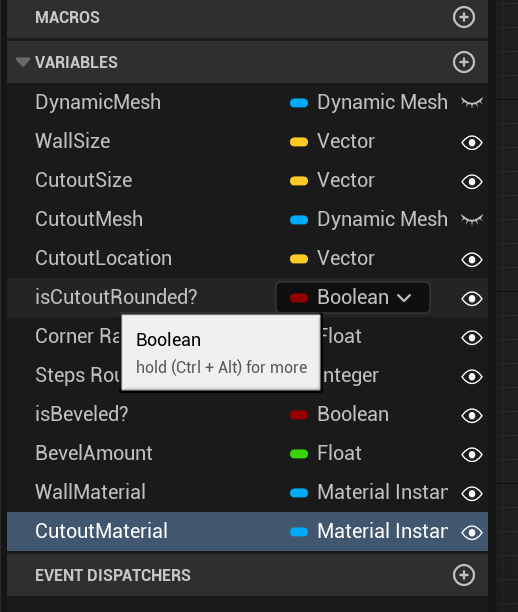Add a new event dispatcher plus icon
This screenshot has height=612, width=518.
464,575
